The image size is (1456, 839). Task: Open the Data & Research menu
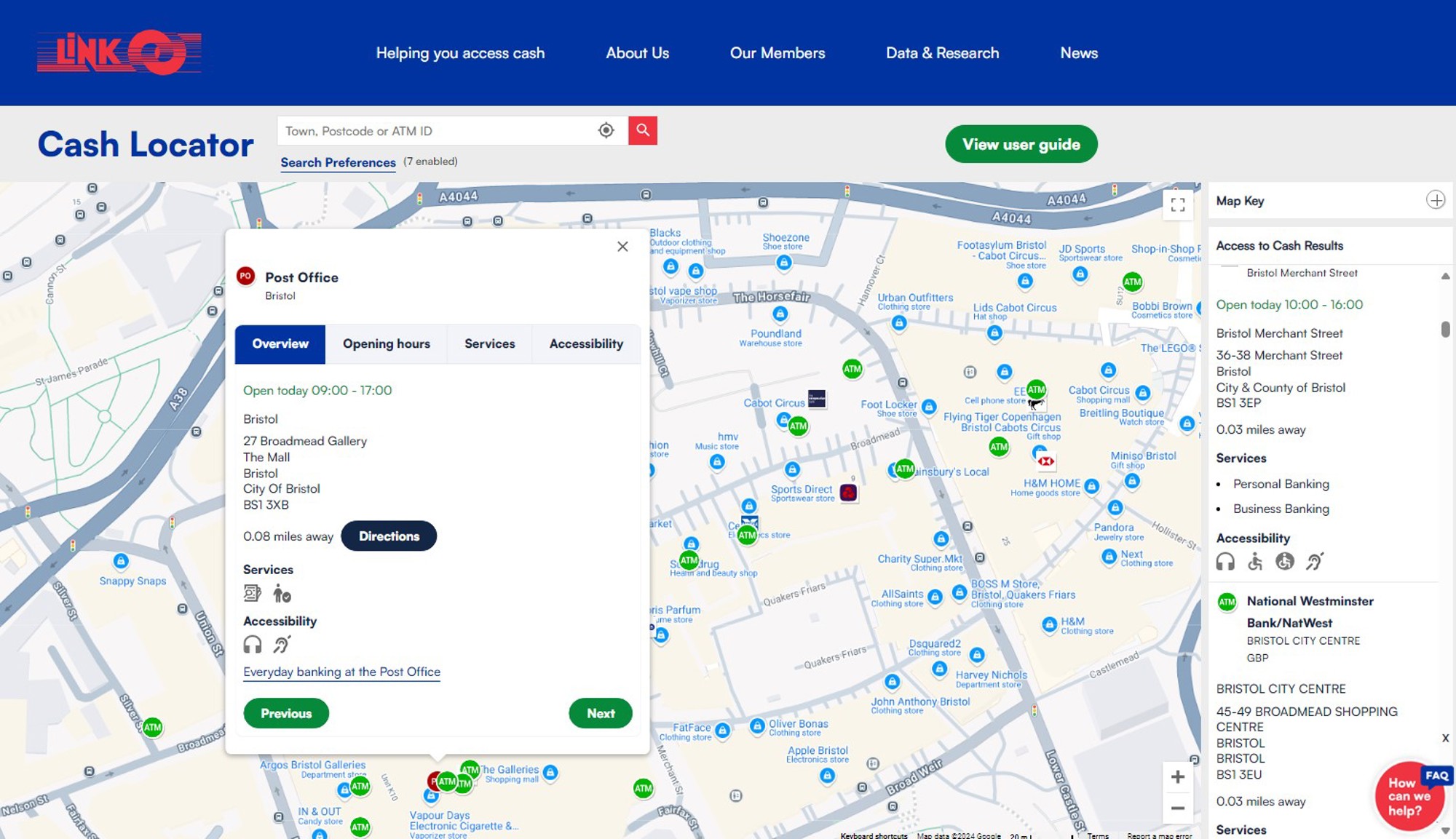(x=942, y=53)
